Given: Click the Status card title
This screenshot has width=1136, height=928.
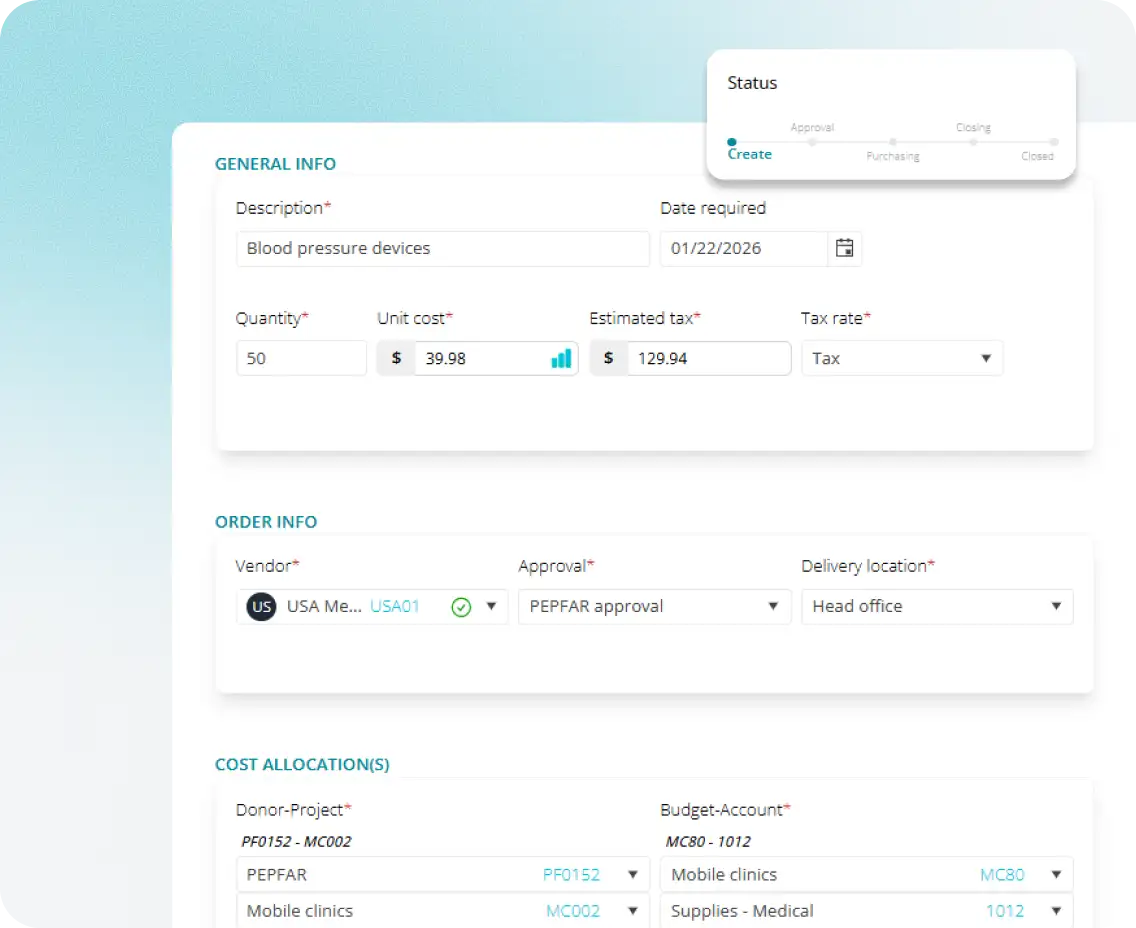Looking at the screenshot, I should (x=752, y=83).
